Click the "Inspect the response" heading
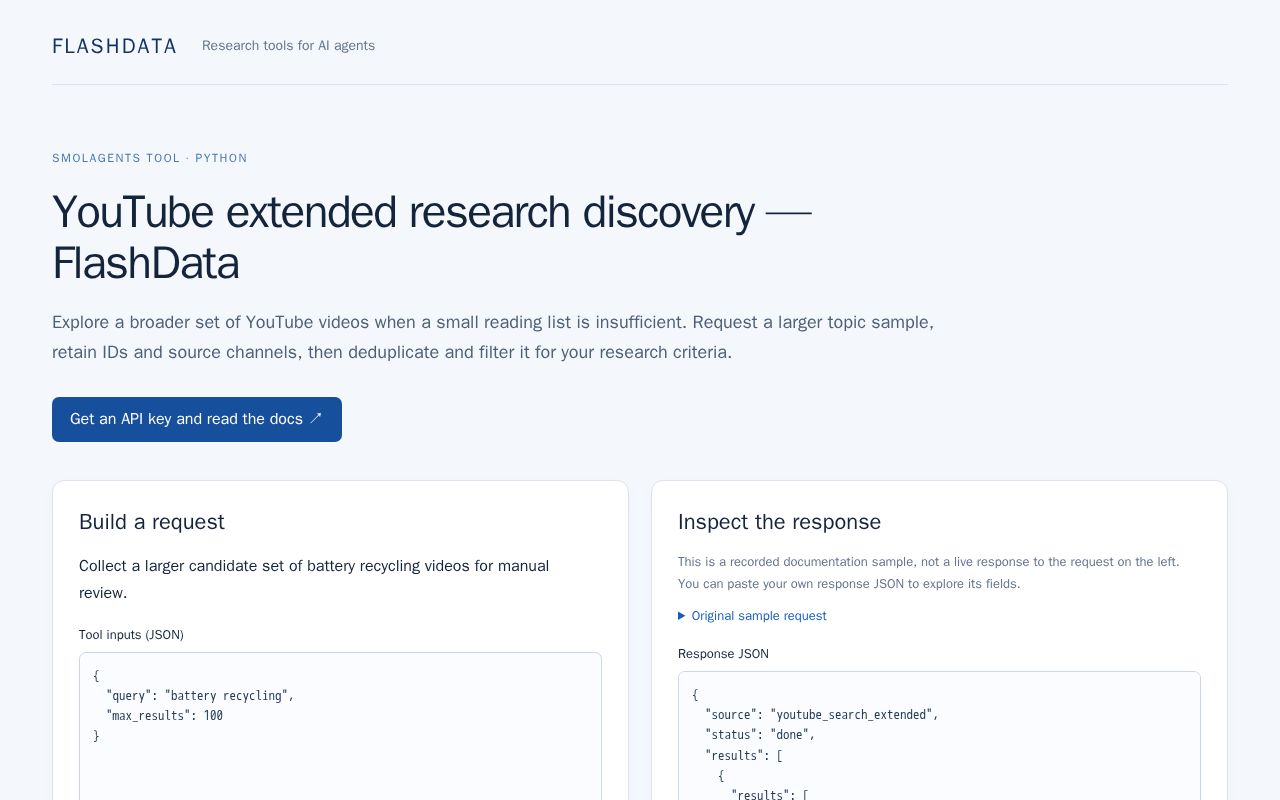The width and height of the screenshot is (1280, 800). 779,522
